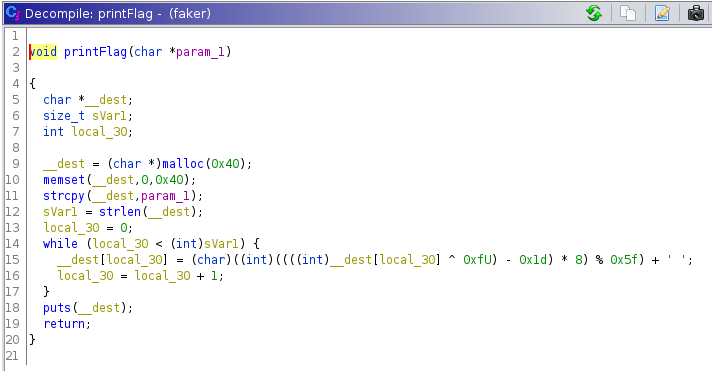Viewport: 712px width, 371px height.
Task: Click the highlighted void keyword
Action: point(43,52)
